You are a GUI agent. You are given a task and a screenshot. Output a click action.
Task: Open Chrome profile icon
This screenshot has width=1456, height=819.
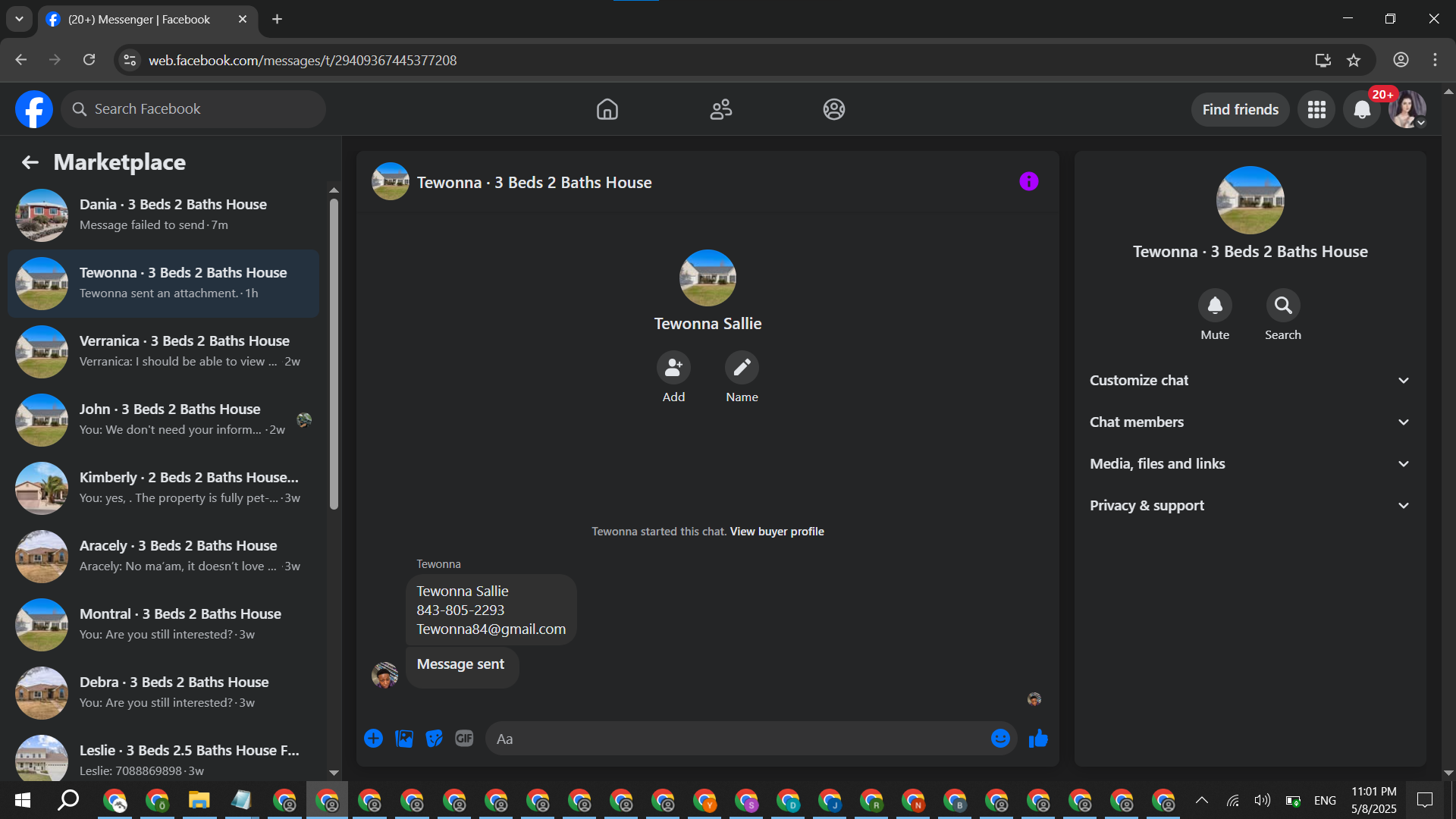click(x=1401, y=60)
